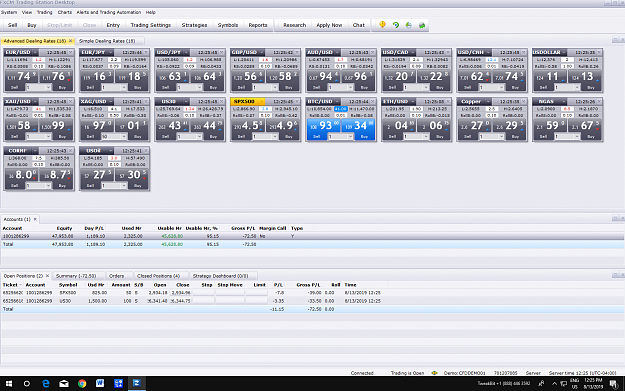Click Buy on the highlighted BTC/USD tile
The height and width of the screenshot is (391, 625).
pos(364,136)
